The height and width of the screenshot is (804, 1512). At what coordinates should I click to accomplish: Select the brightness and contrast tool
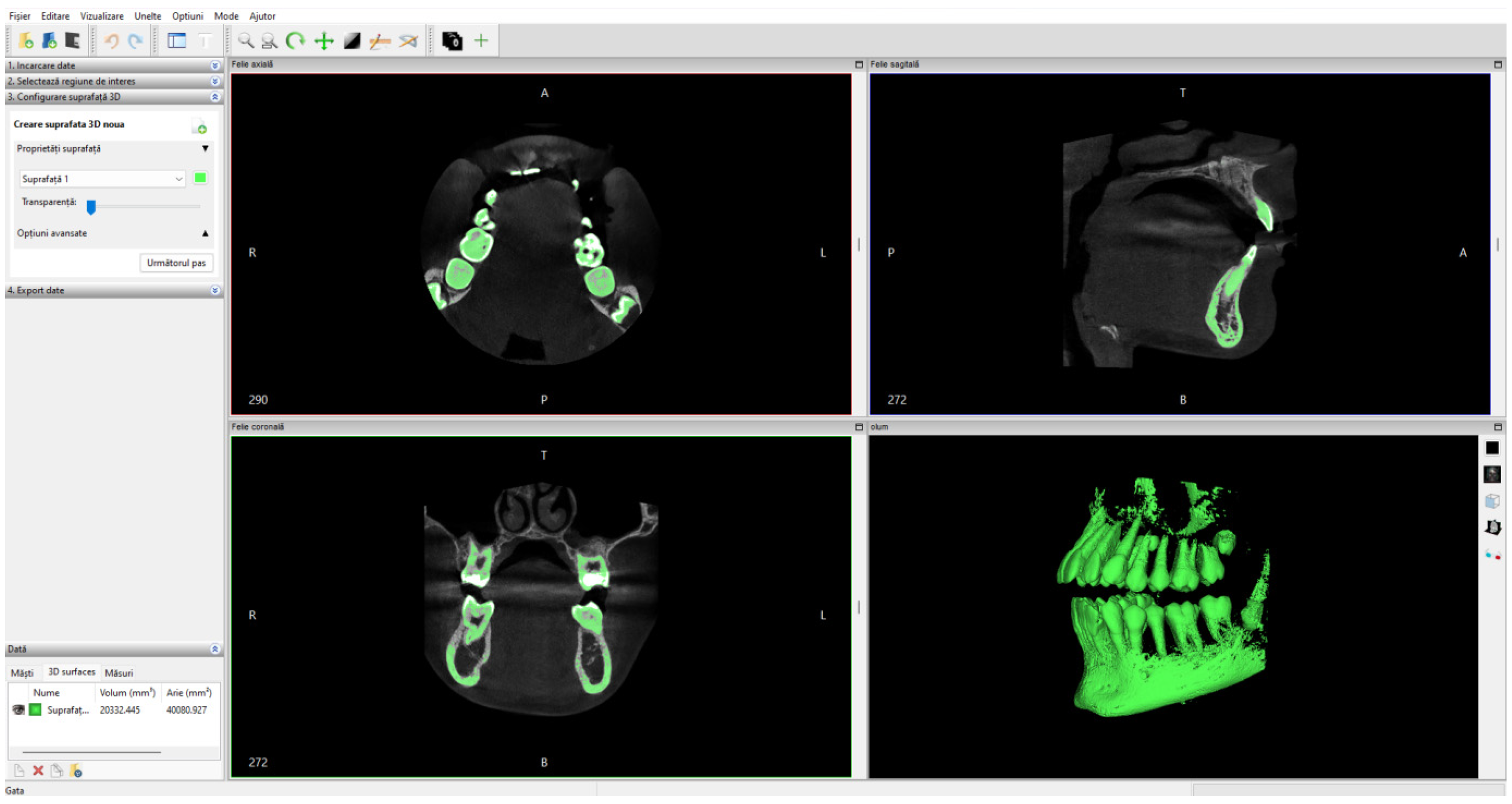(x=351, y=40)
